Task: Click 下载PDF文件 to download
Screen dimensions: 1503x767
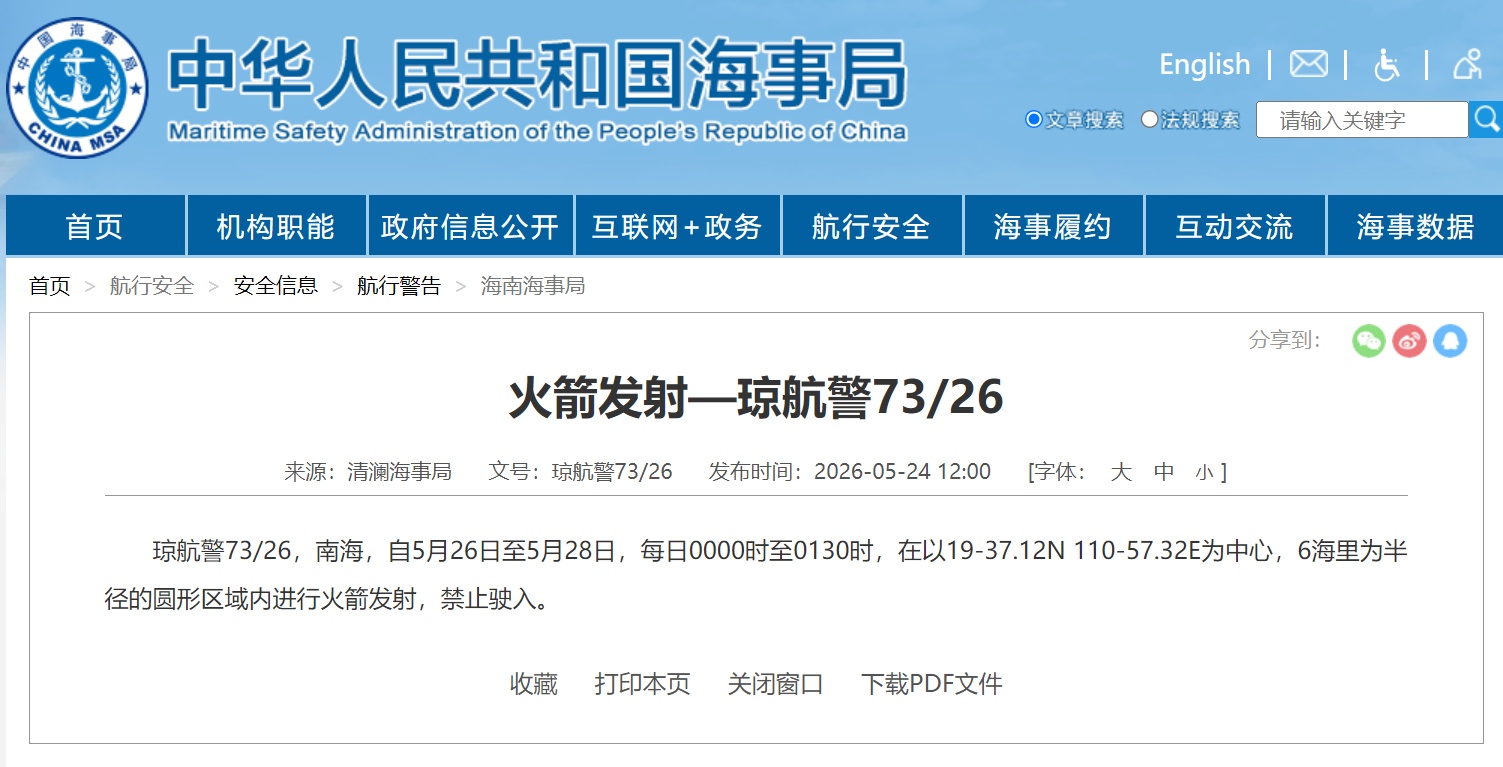Action: [x=932, y=684]
